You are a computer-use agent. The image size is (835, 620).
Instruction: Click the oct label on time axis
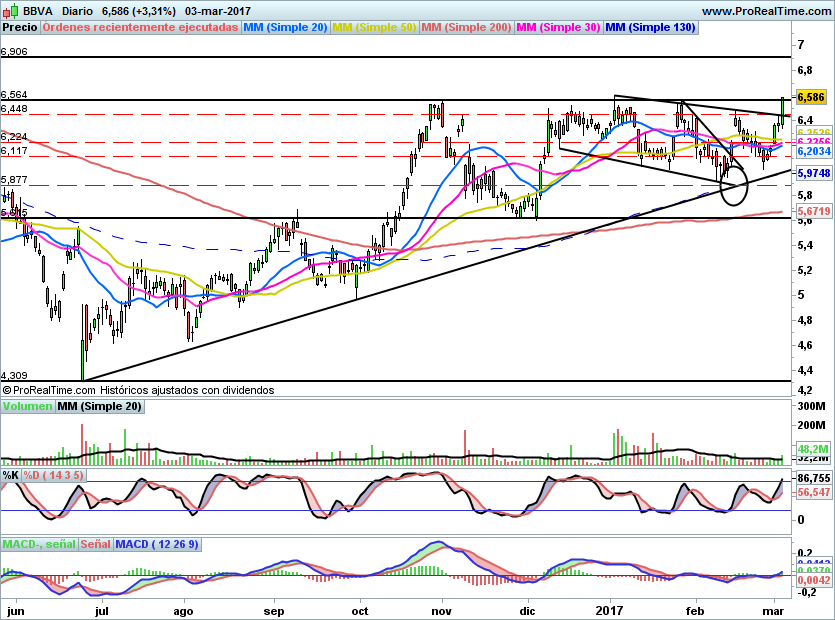(x=360, y=610)
